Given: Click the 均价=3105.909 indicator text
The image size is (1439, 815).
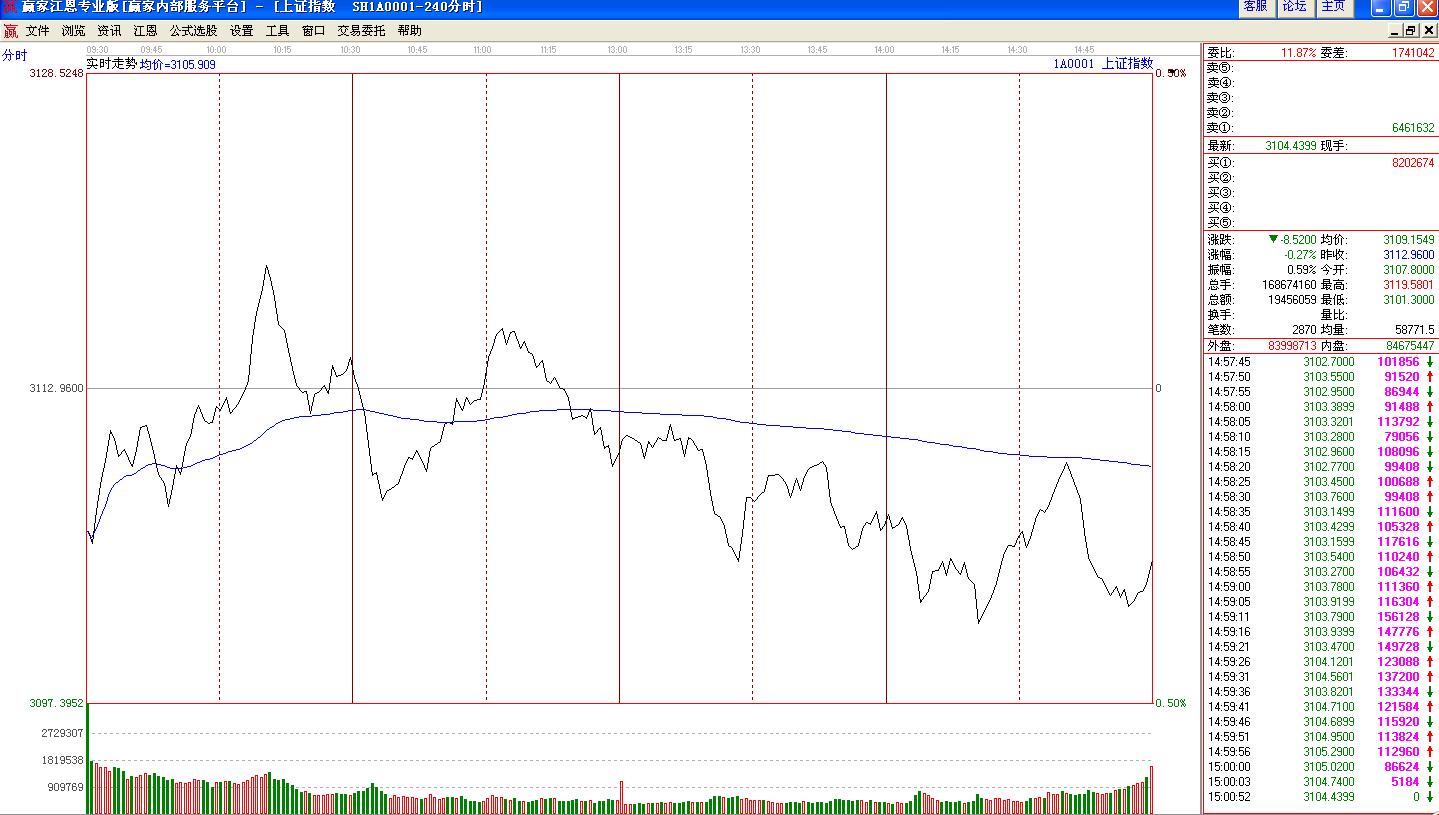Looking at the screenshot, I should pos(177,64).
